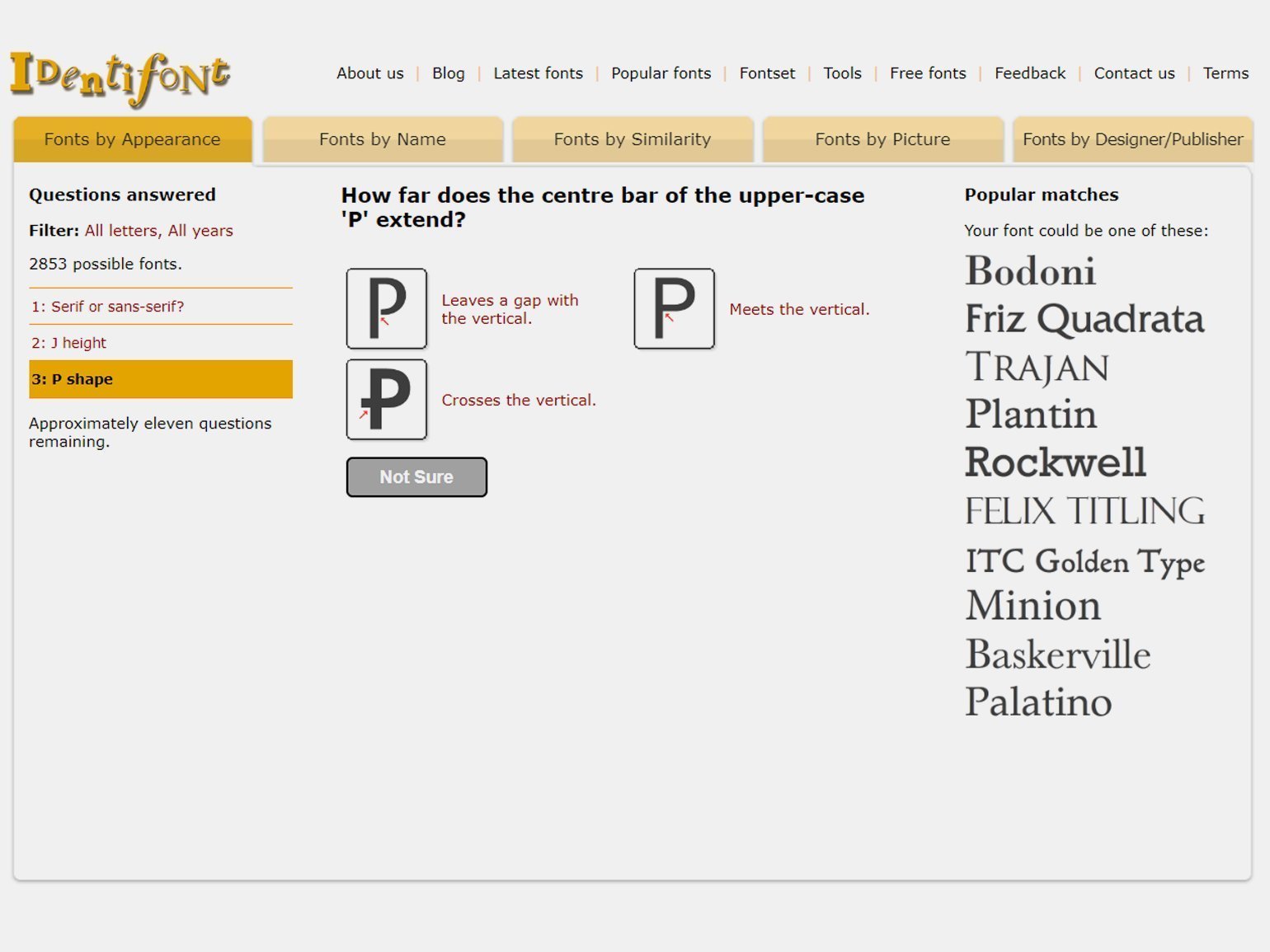Switch to Fonts by Name tab
The image size is (1270, 952).
click(383, 139)
